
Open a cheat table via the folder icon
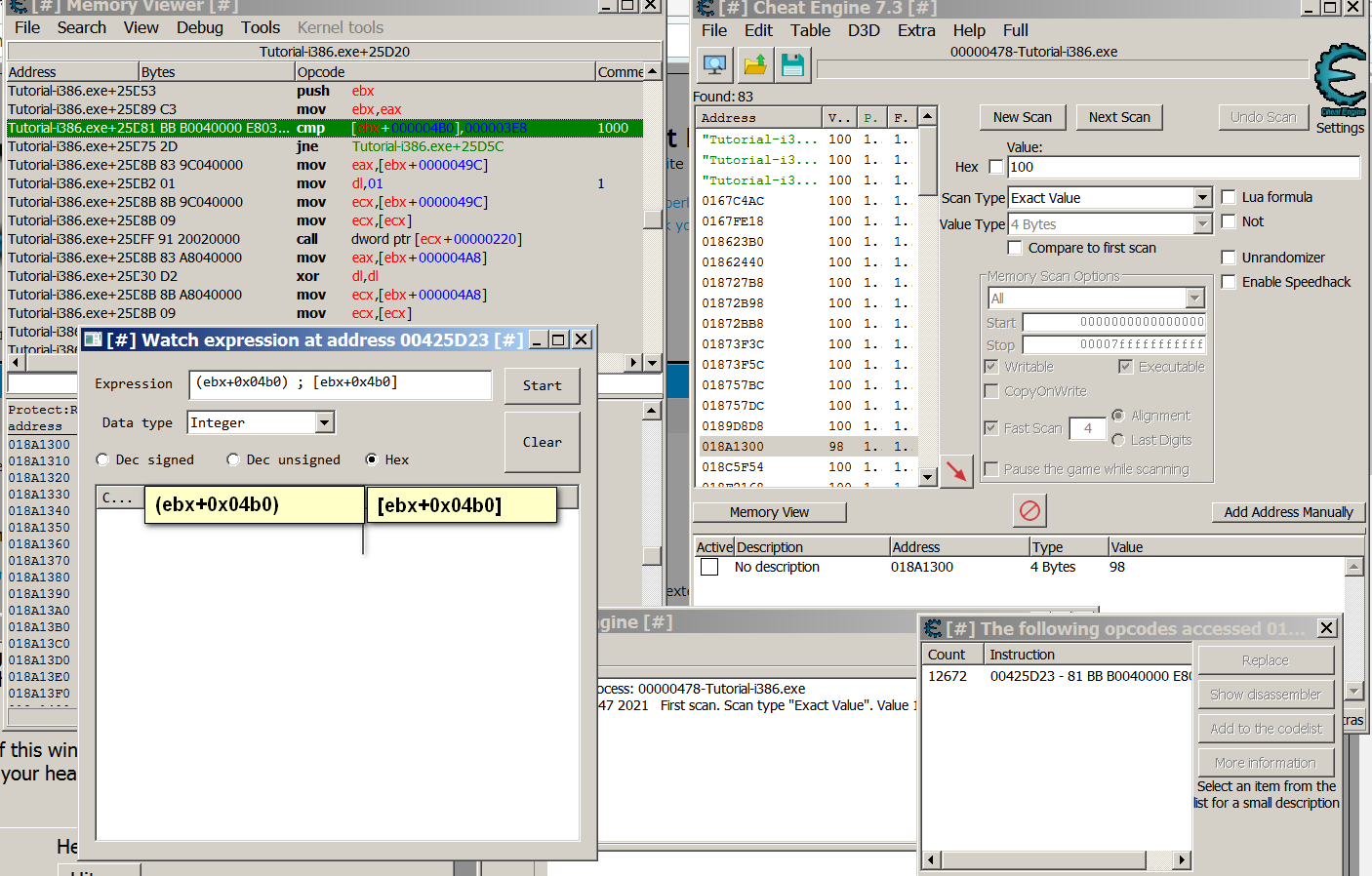pyautogui.click(x=752, y=64)
